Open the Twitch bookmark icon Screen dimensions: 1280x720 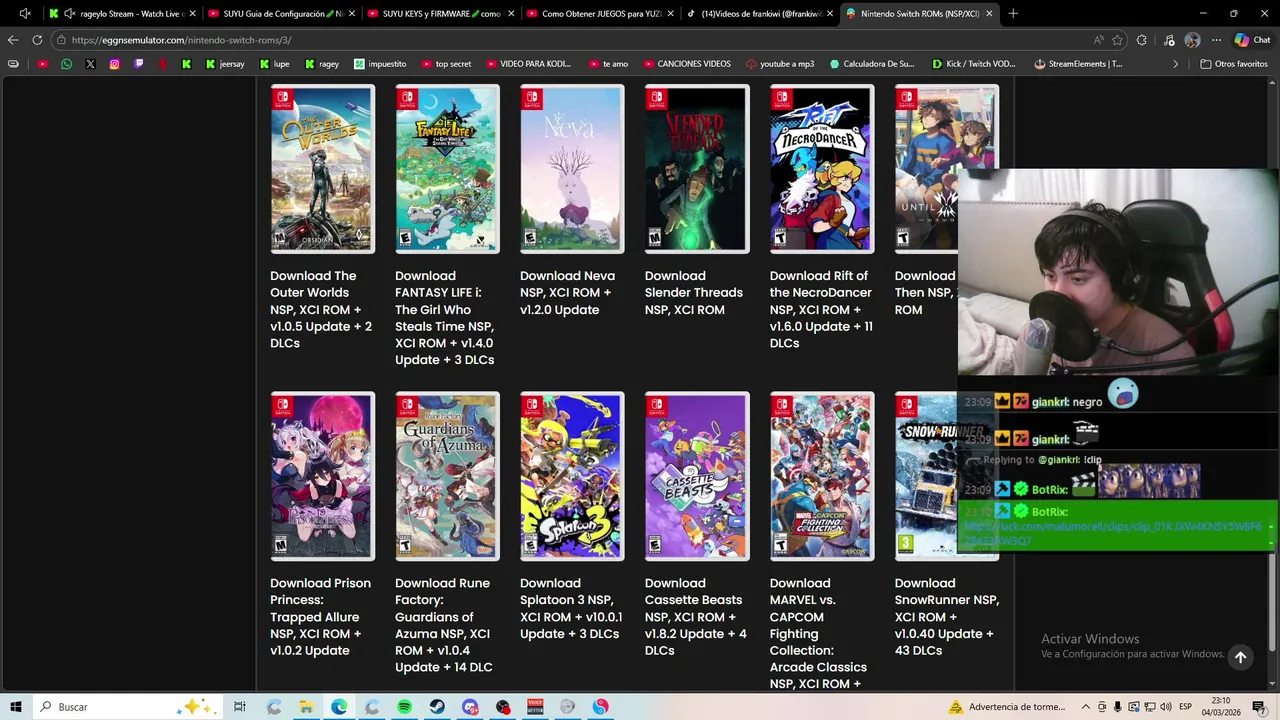point(138,64)
